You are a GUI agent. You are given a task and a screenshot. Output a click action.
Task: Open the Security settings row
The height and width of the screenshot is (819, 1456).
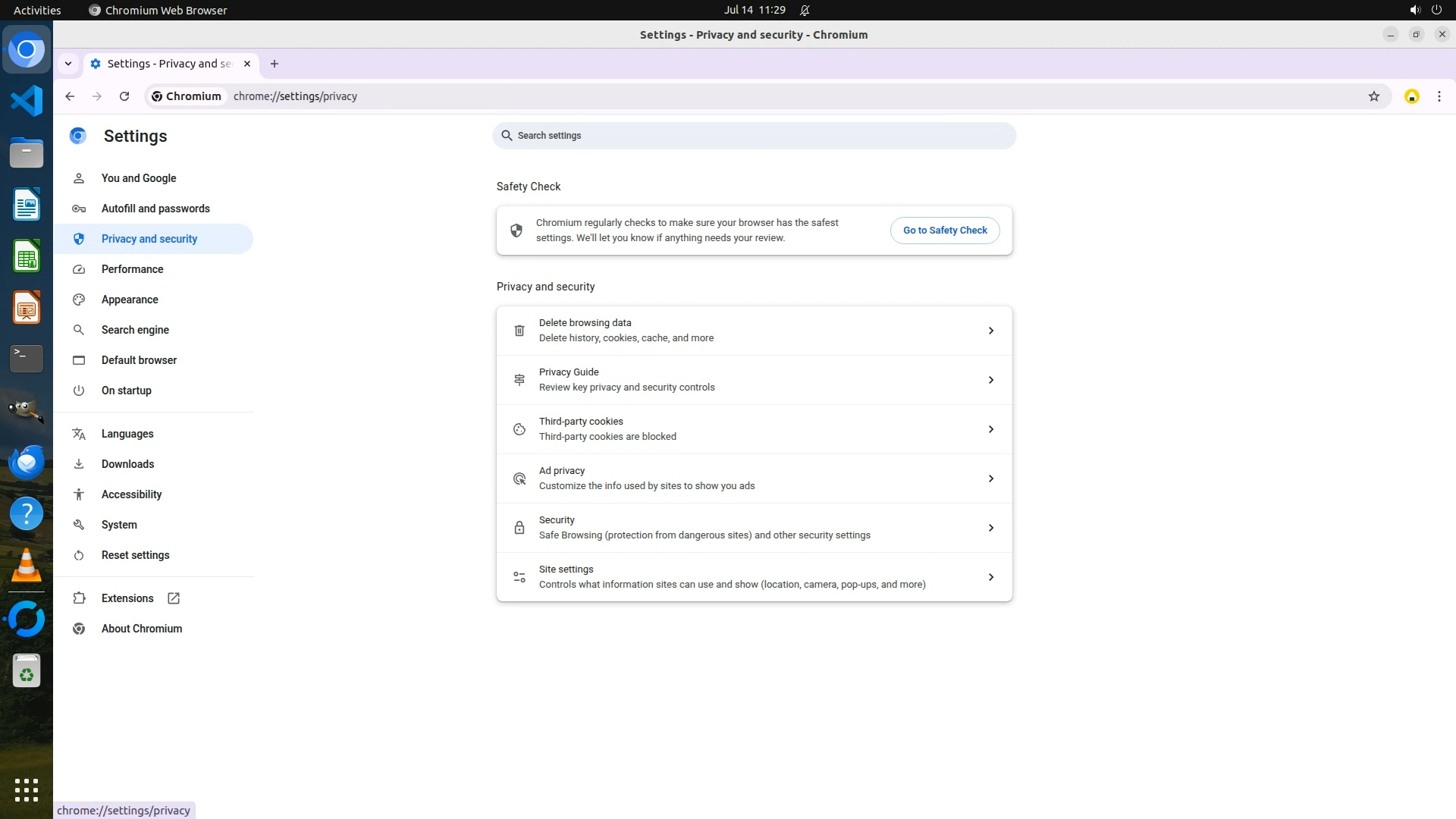pyautogui.click(x=753, y=528)
